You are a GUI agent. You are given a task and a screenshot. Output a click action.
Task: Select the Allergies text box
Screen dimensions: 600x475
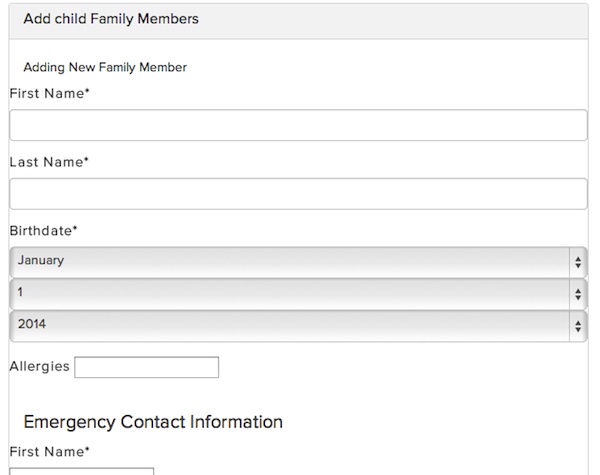click(146, 367)
